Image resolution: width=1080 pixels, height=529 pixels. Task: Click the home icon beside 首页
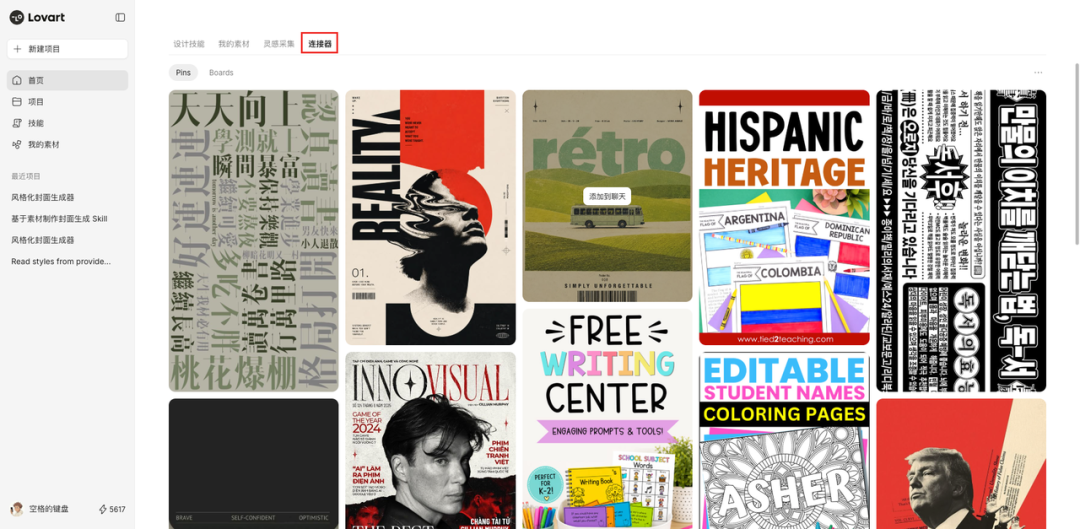[17, 81]
